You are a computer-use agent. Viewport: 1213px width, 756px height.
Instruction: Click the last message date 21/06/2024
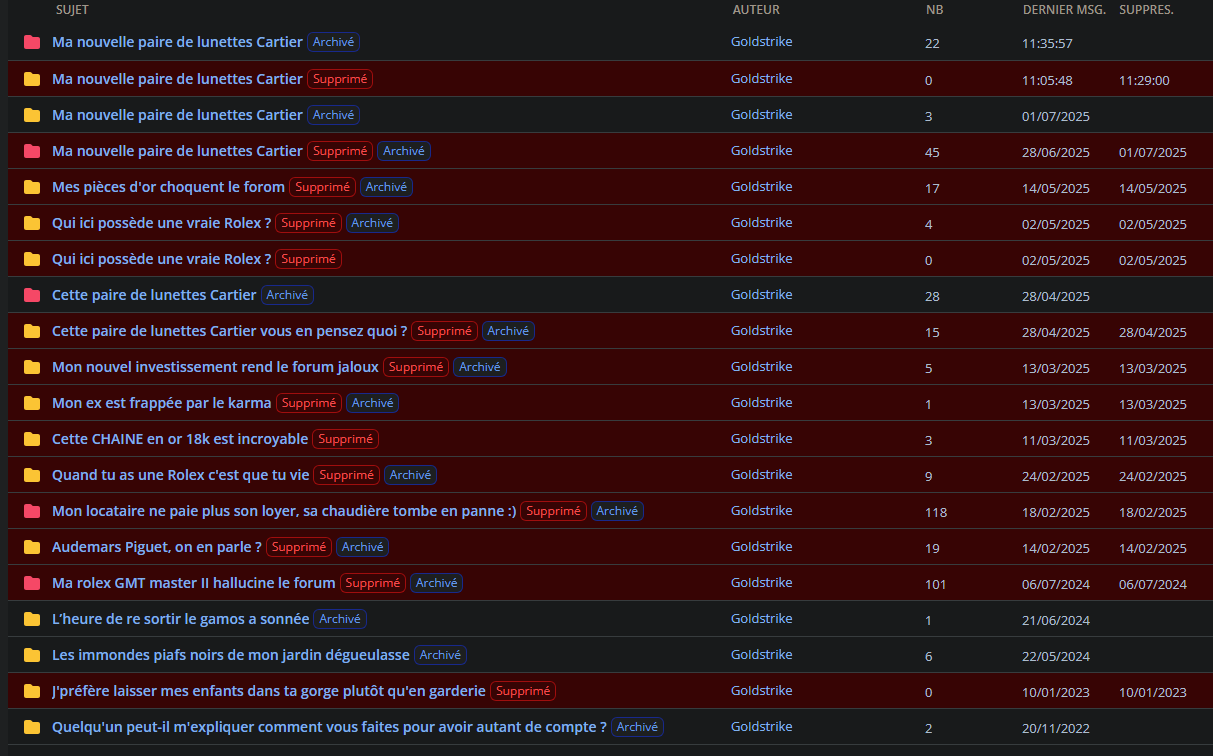[x=1056, y=620]
